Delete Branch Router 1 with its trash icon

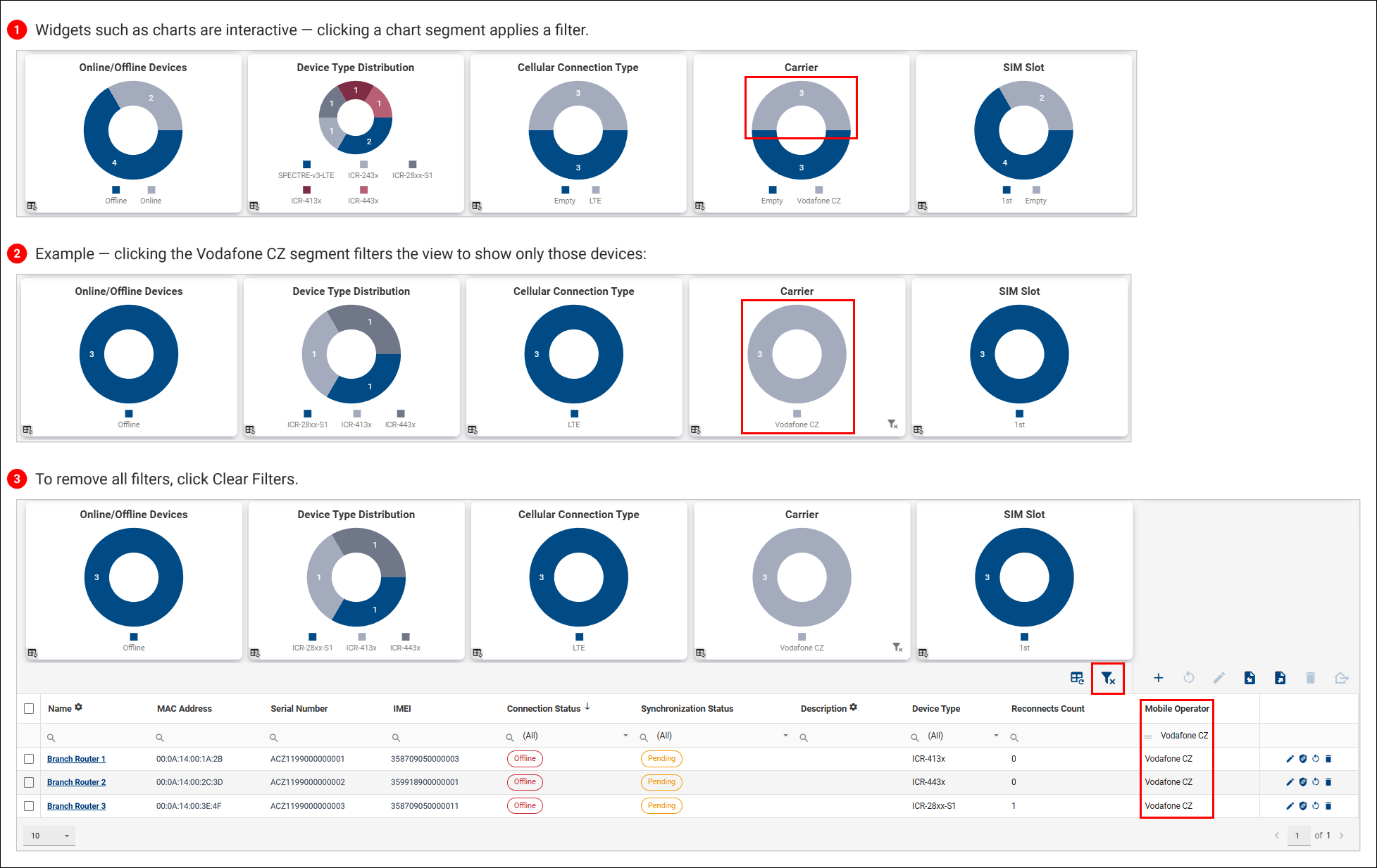[x=1328, y=759]
